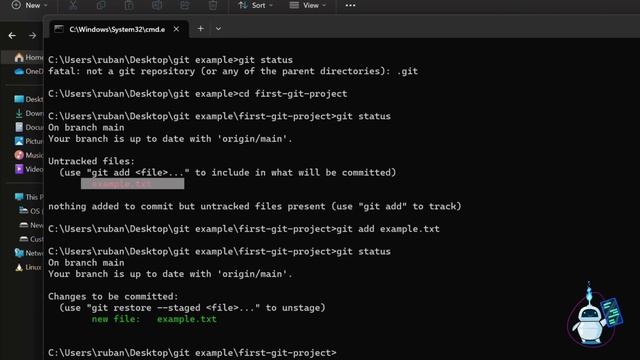This screenshot has height=360, width=640.
Task: Open Linux in File Explorer sidebar
Action: pos(29,267)
